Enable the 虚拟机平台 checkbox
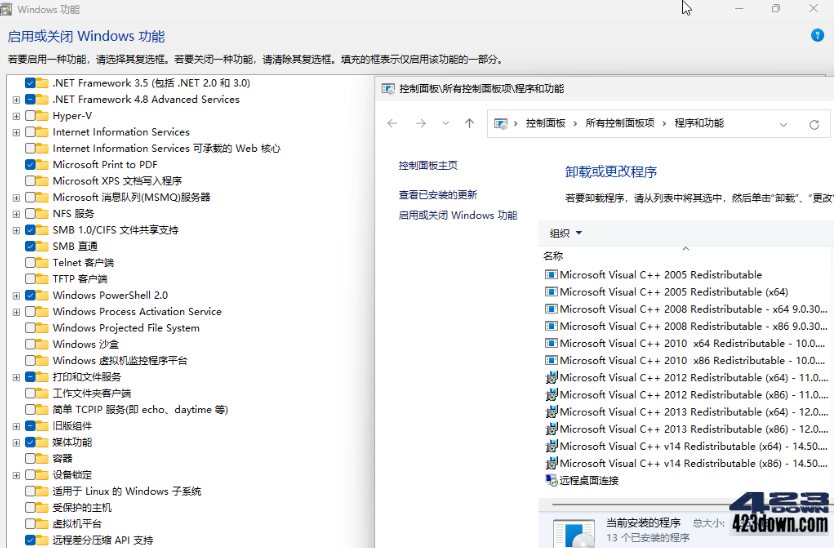Viewport: 837px width, 548px height. (30, 524)
